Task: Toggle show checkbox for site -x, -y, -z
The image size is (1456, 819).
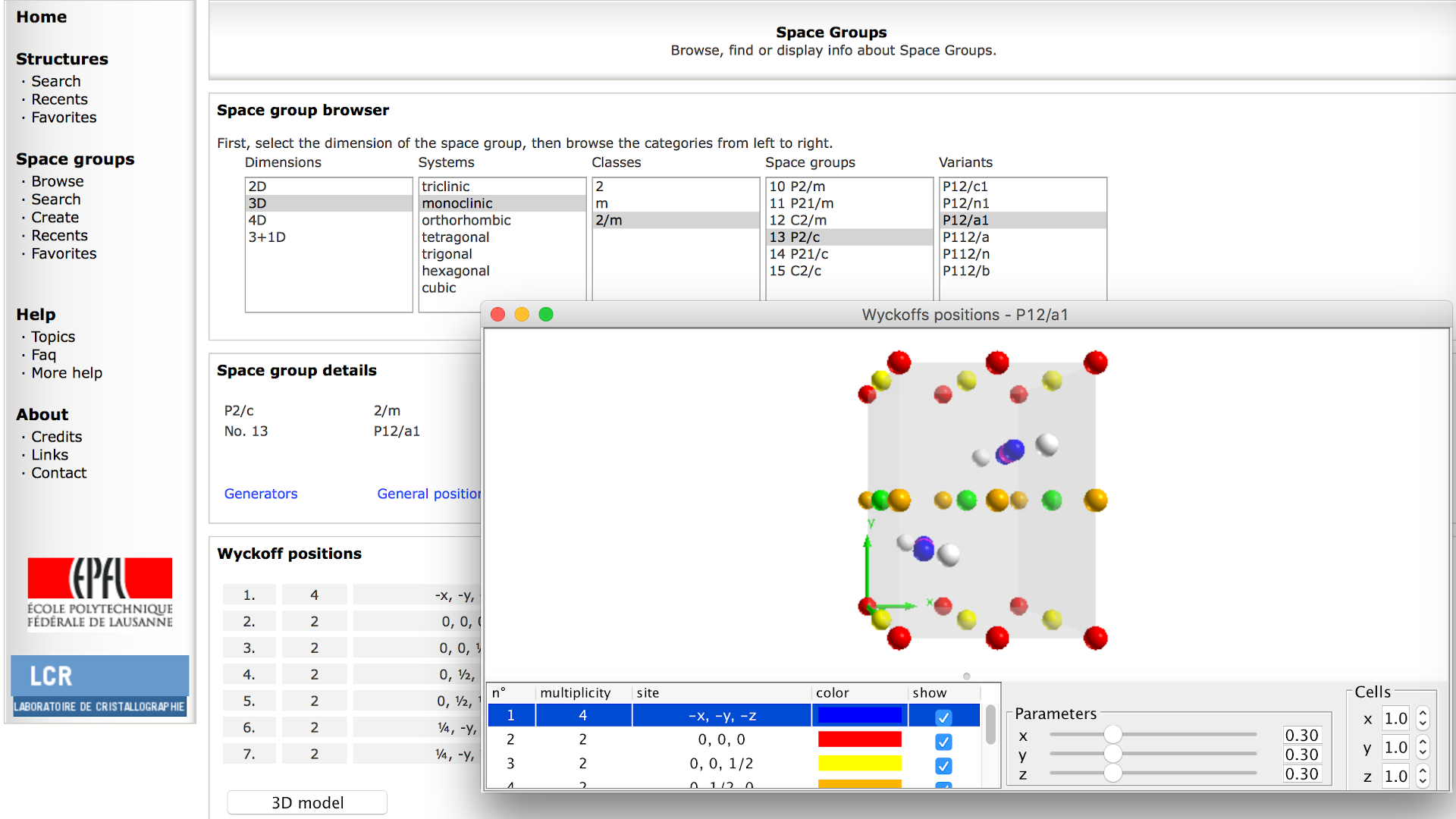Action: tap(943, 717)
